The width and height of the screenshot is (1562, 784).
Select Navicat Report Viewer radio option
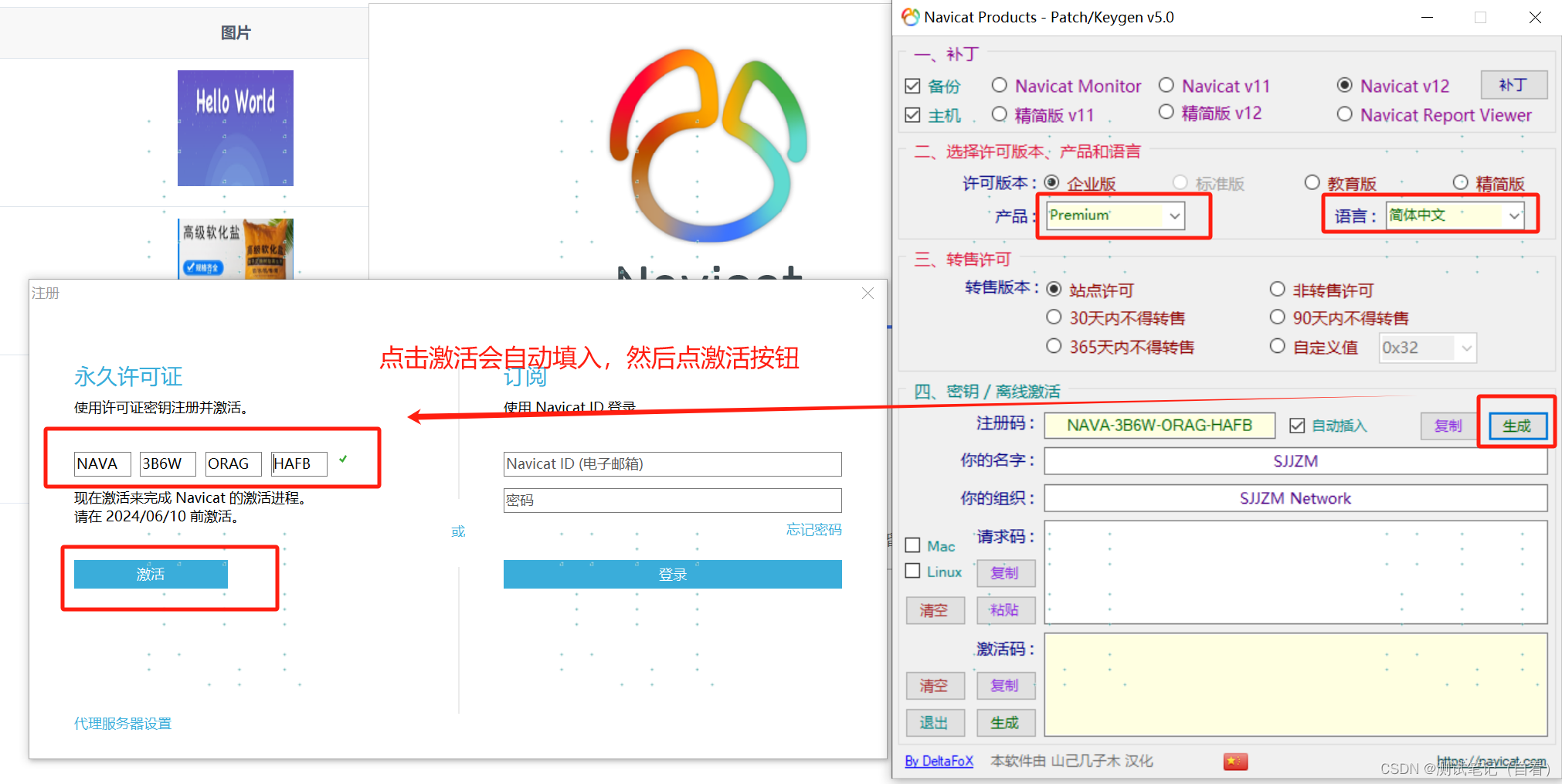click(1344, 114)
